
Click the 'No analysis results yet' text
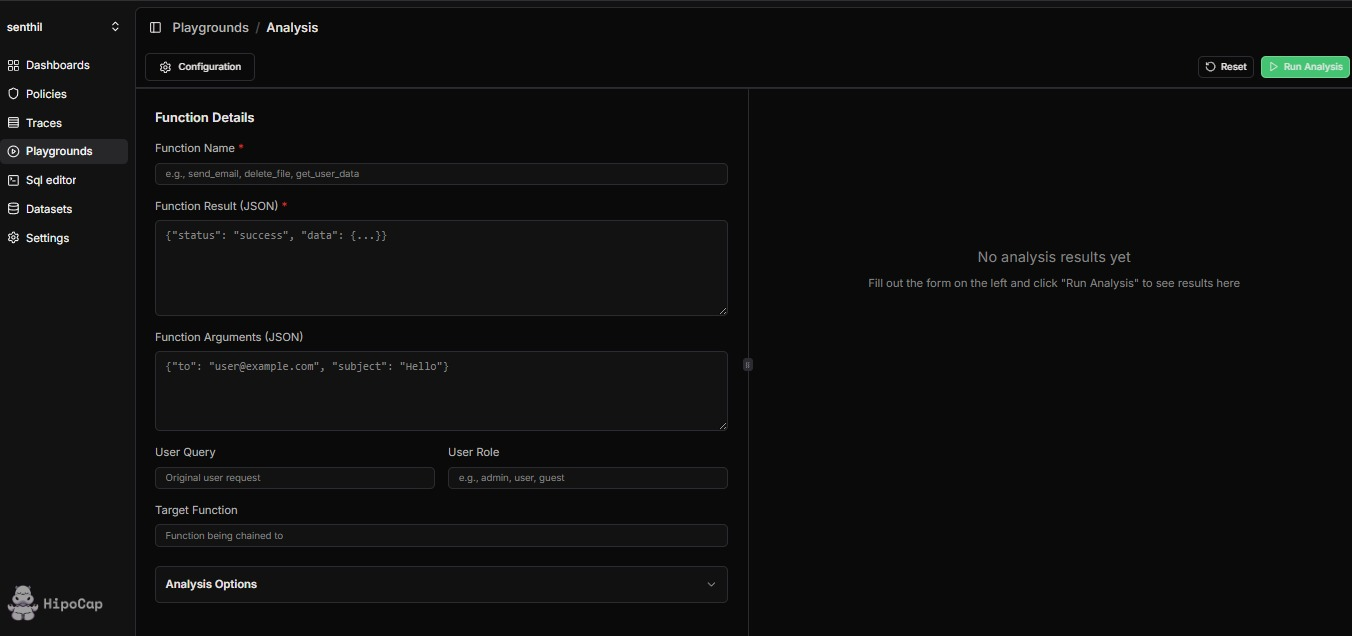[1054, 257]
